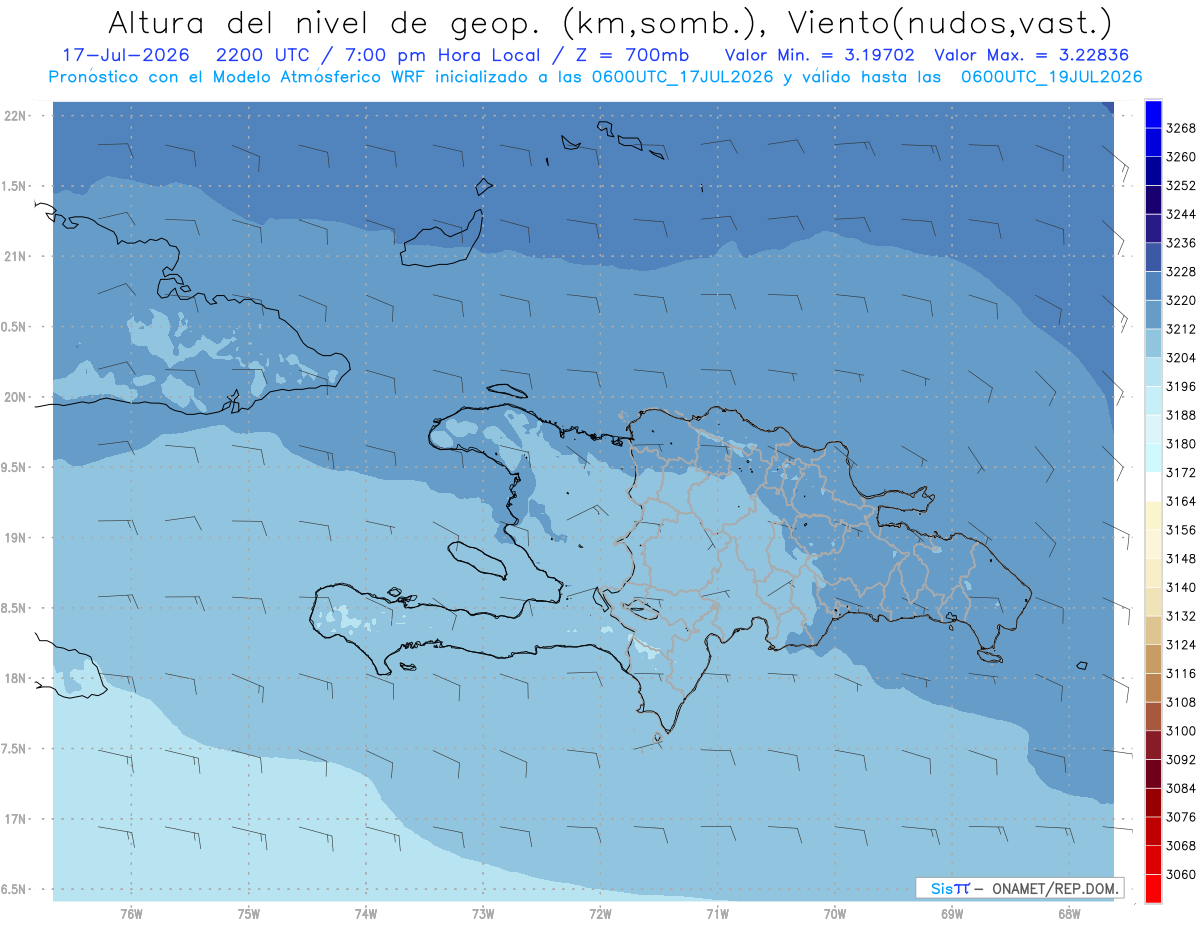Click the 73W longitude tick label
The image size is (1200, 927).
pyautogui.click(x=483, y=914)
